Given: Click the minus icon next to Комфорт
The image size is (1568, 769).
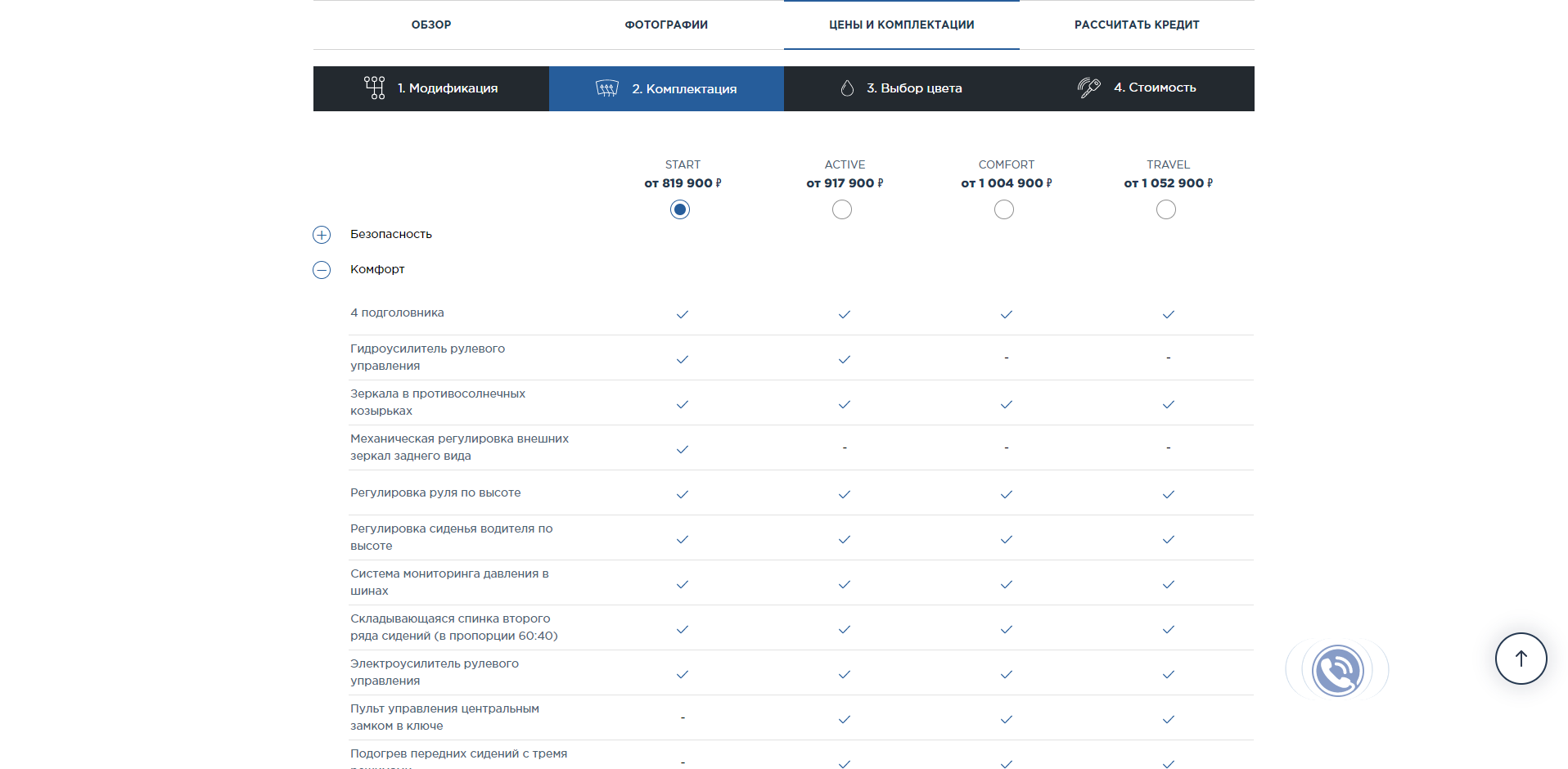Looking at the screenshot, I should tap(322, 270).
